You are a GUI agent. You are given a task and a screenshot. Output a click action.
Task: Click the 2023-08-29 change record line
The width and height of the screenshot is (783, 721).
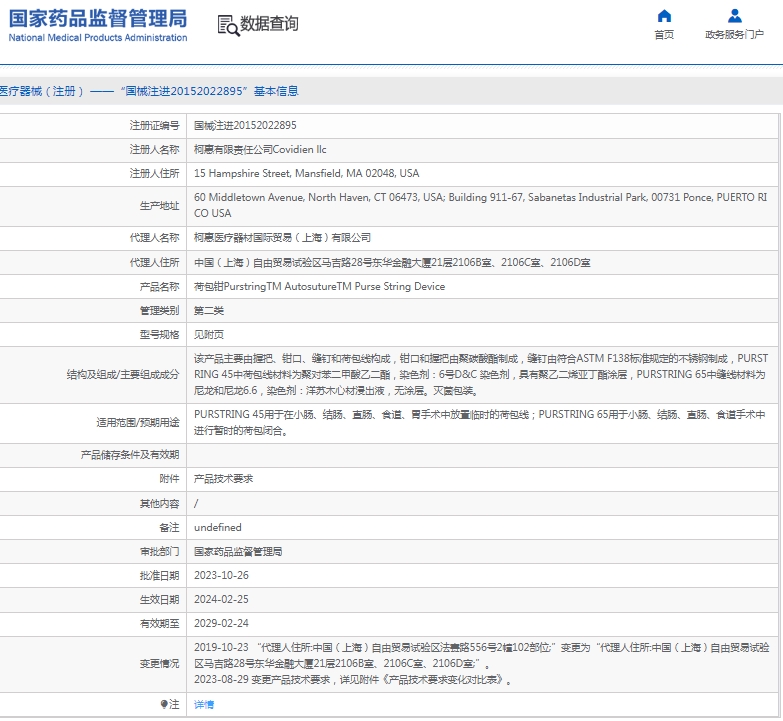(353, 680)
